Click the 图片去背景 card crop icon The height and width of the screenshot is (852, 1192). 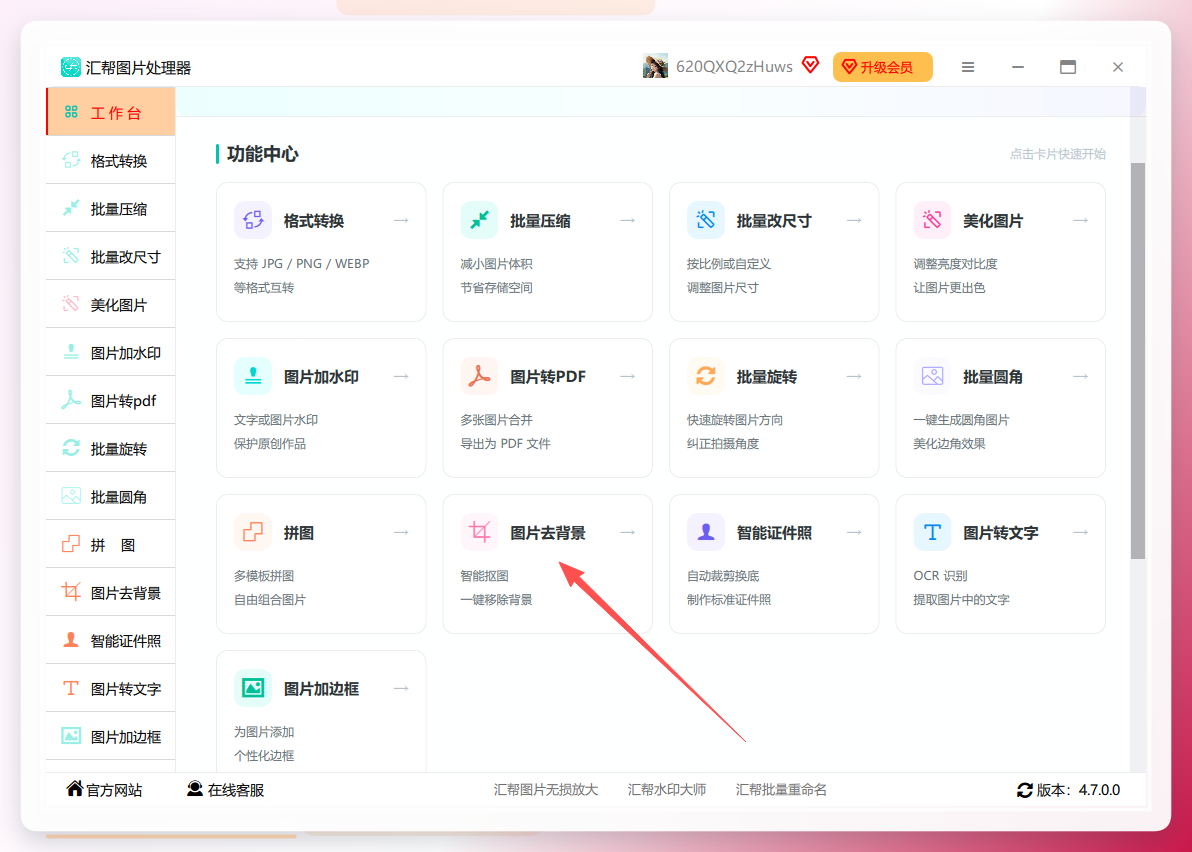480,532
